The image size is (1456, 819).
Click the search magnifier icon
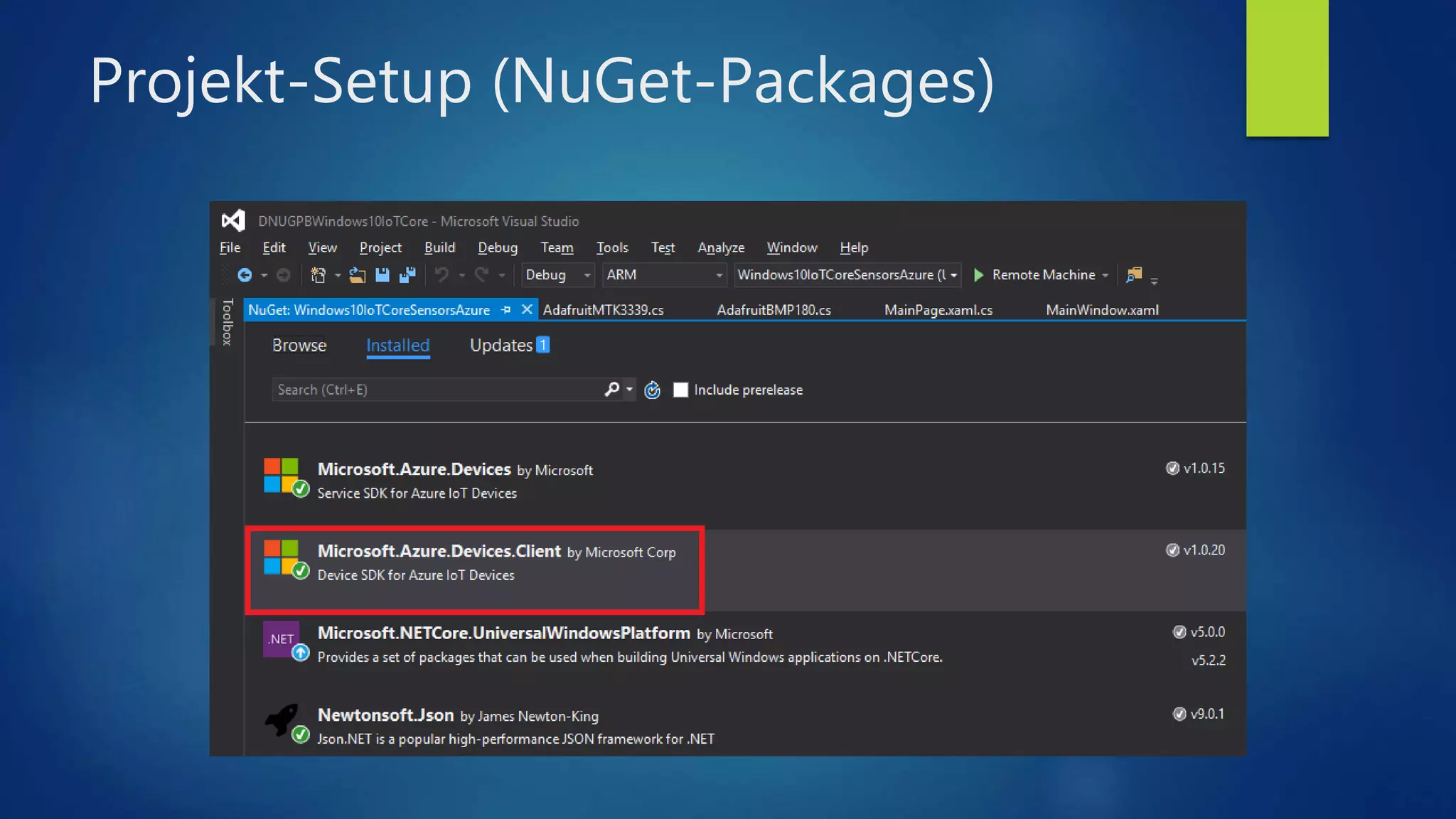click(611, 389)
